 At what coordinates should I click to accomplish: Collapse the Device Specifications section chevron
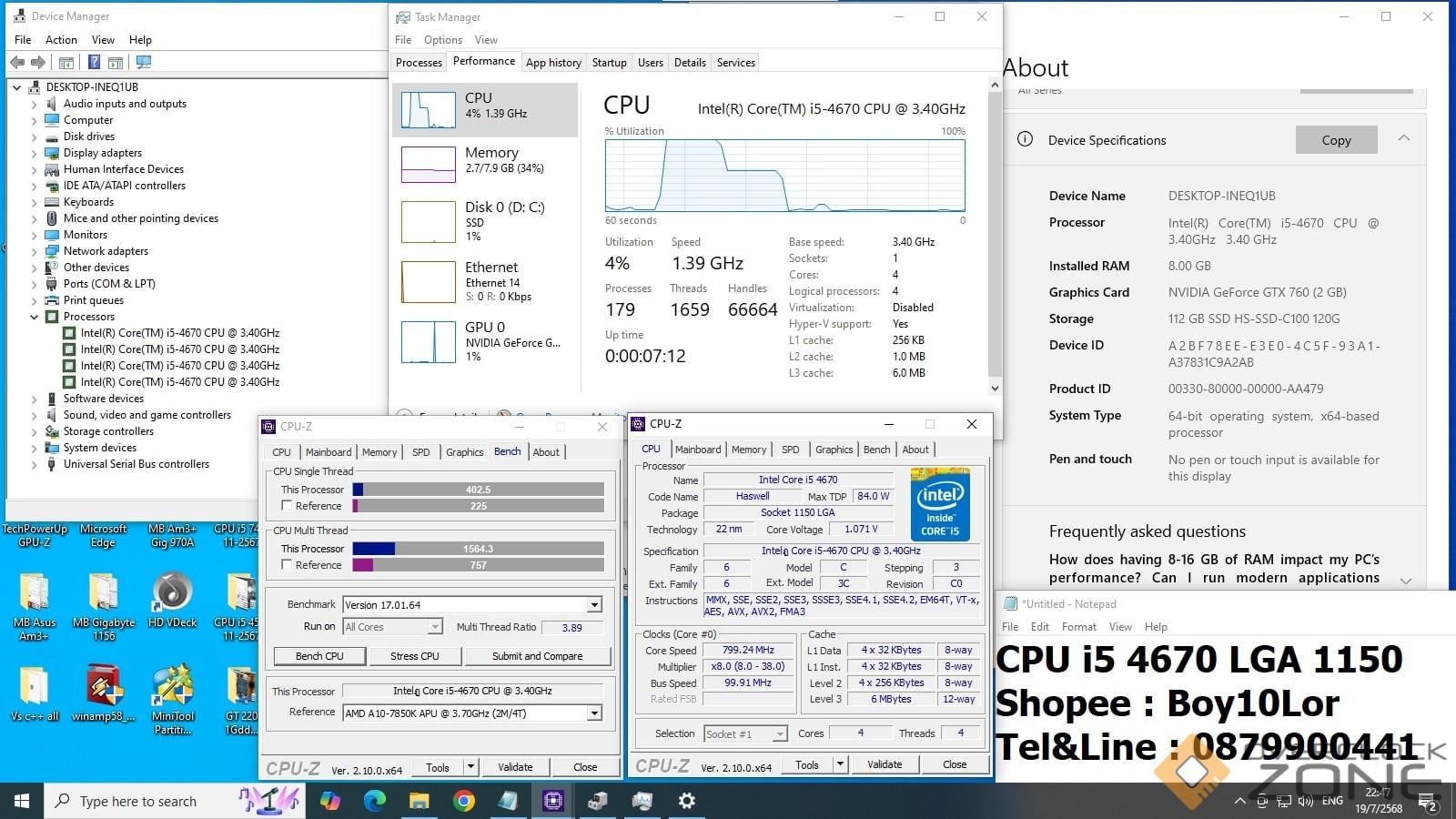[1404, 139]
